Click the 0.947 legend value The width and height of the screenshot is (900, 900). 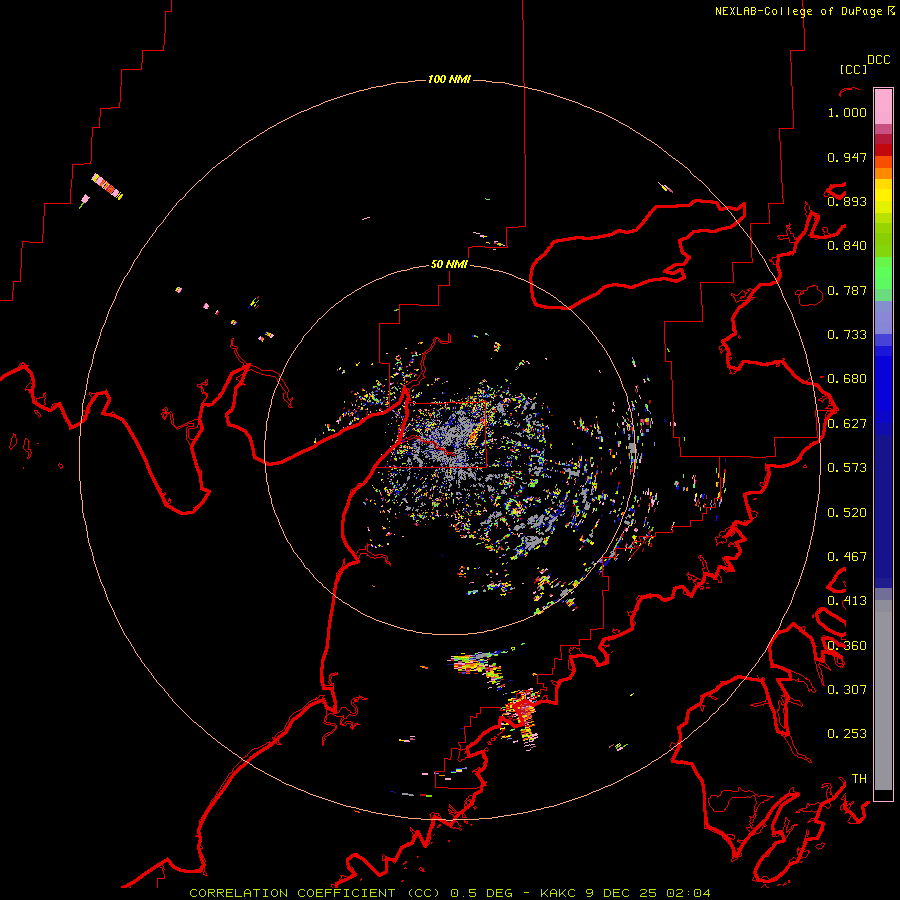pyautogui.click(x=847, y=157)
